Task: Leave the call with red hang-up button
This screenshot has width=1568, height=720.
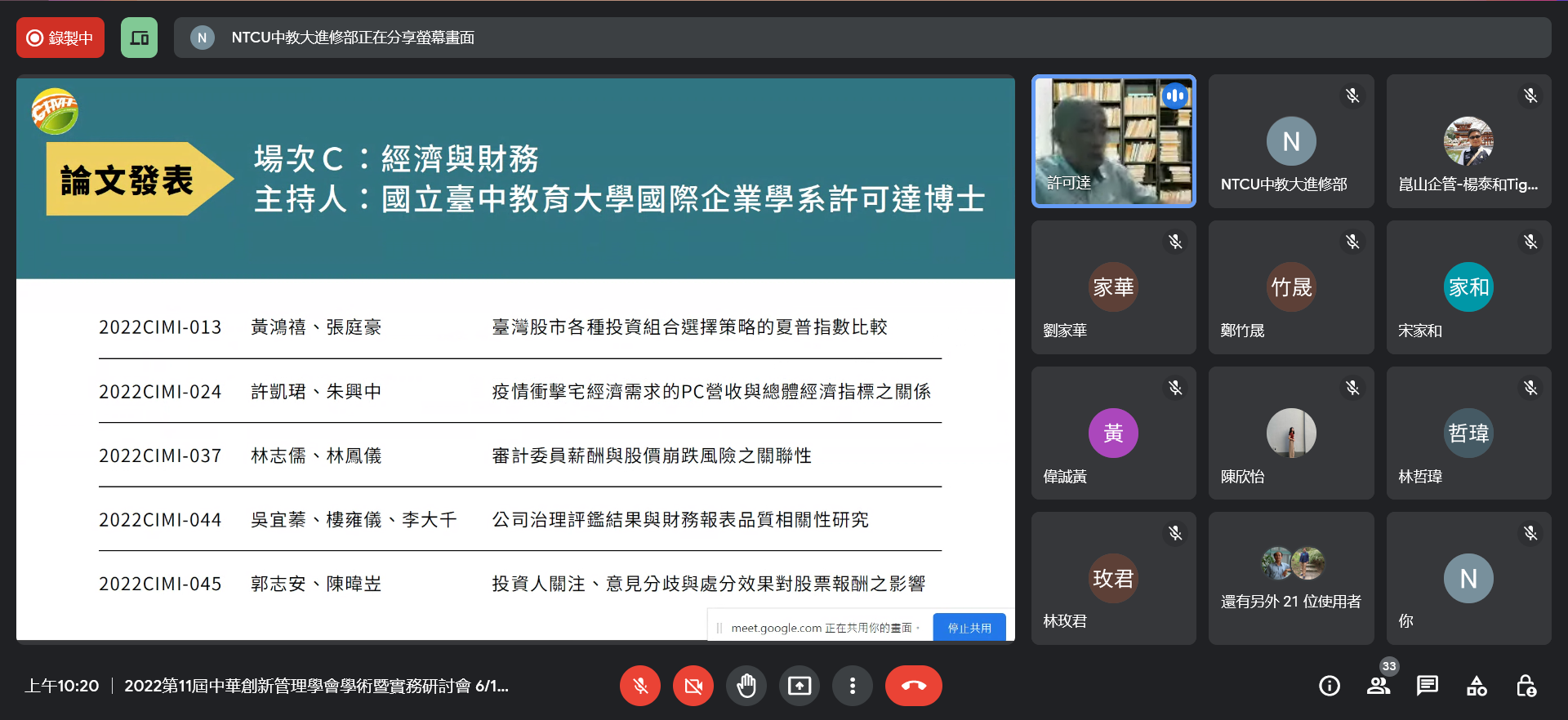Action: 913,686
